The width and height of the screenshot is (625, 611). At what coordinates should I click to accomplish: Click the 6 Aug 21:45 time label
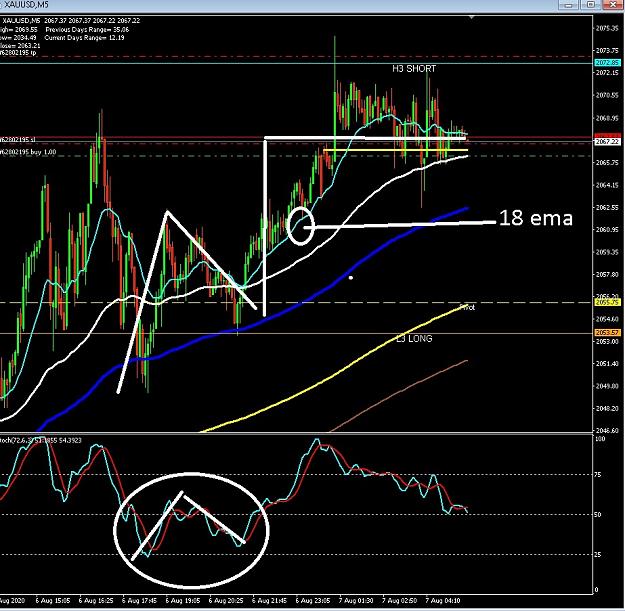pyautogui.click(x=269, y=601)
